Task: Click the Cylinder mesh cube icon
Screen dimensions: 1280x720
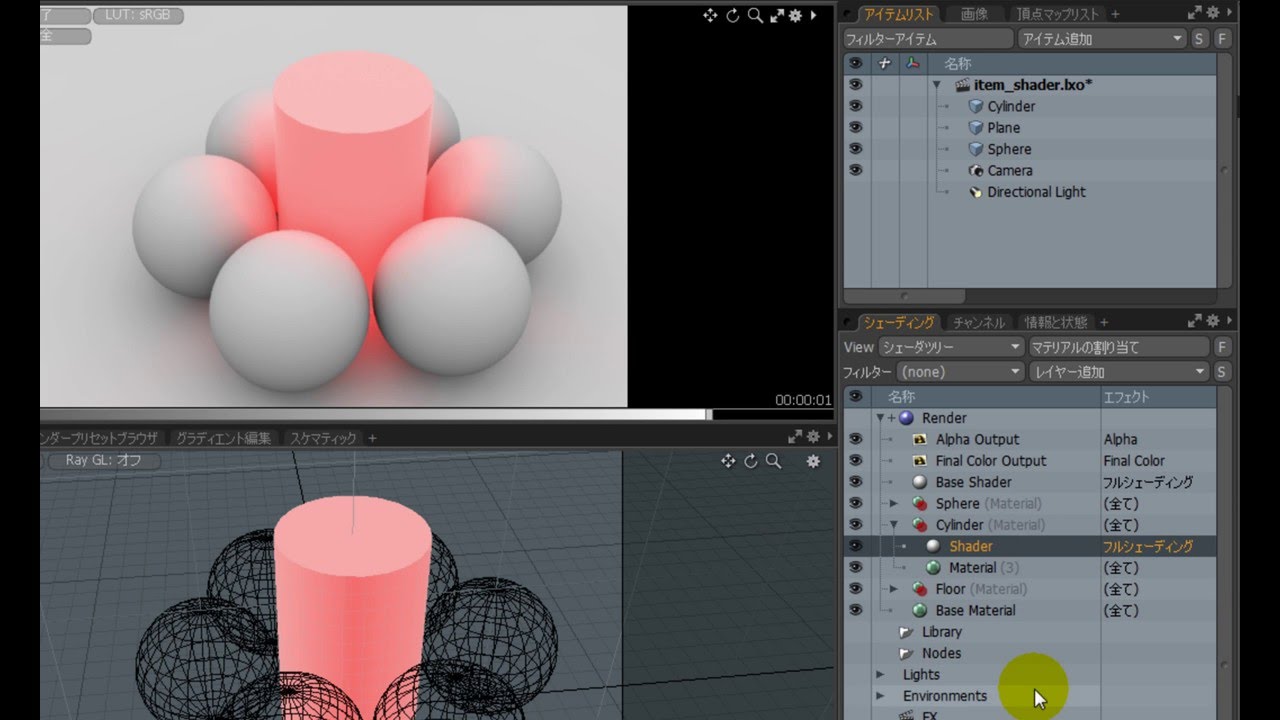Action: tap(977, 106)
